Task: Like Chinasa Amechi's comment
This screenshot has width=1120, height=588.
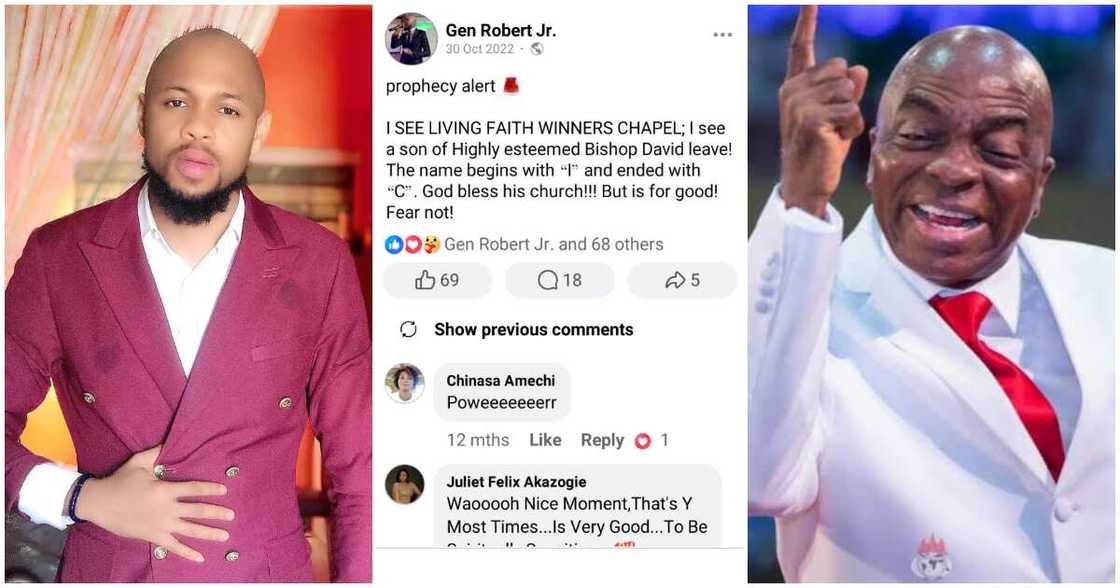Action: pyautogui.click(x=545, y=440)
